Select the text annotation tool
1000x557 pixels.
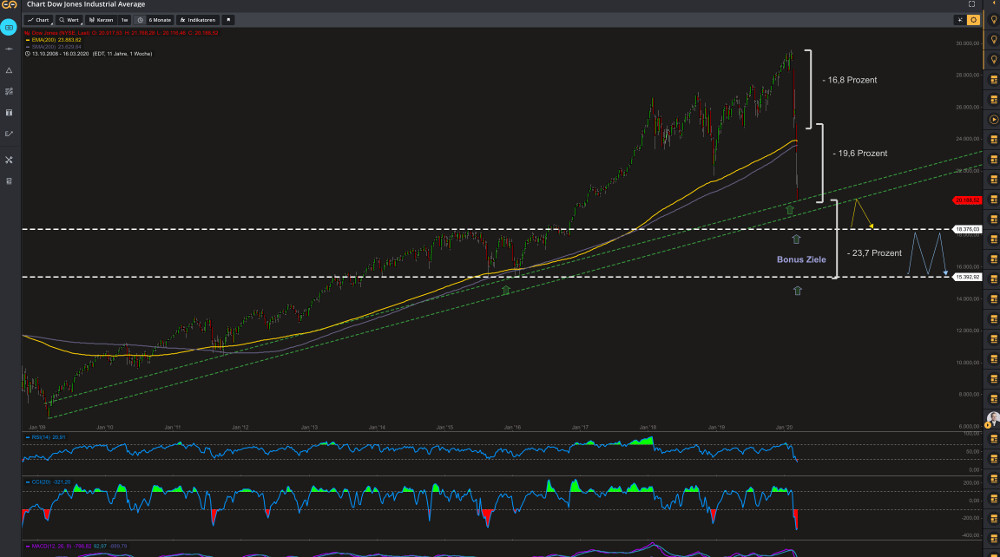point(9,112)
